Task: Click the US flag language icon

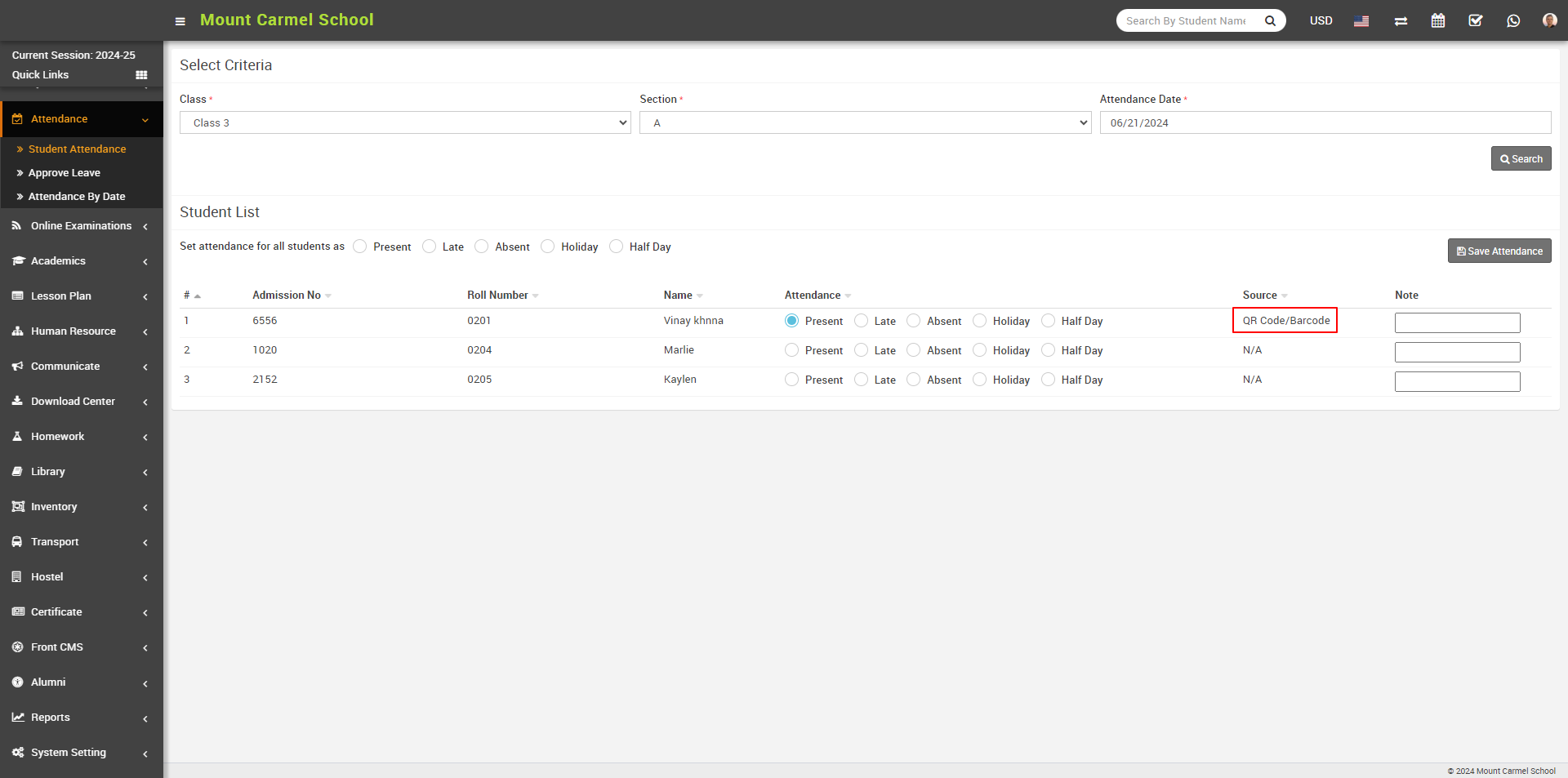Action: (x=1361, y=21)
